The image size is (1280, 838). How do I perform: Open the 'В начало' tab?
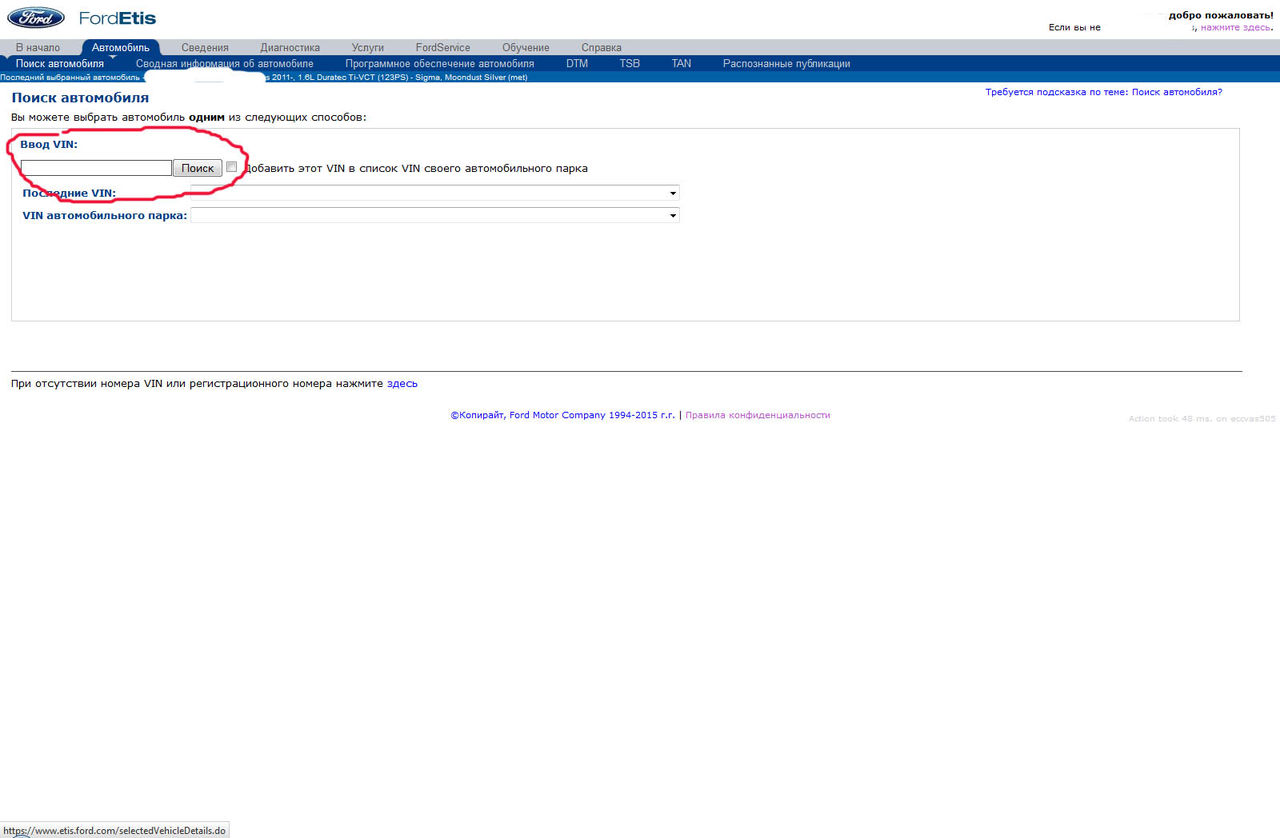click(38, 47)
